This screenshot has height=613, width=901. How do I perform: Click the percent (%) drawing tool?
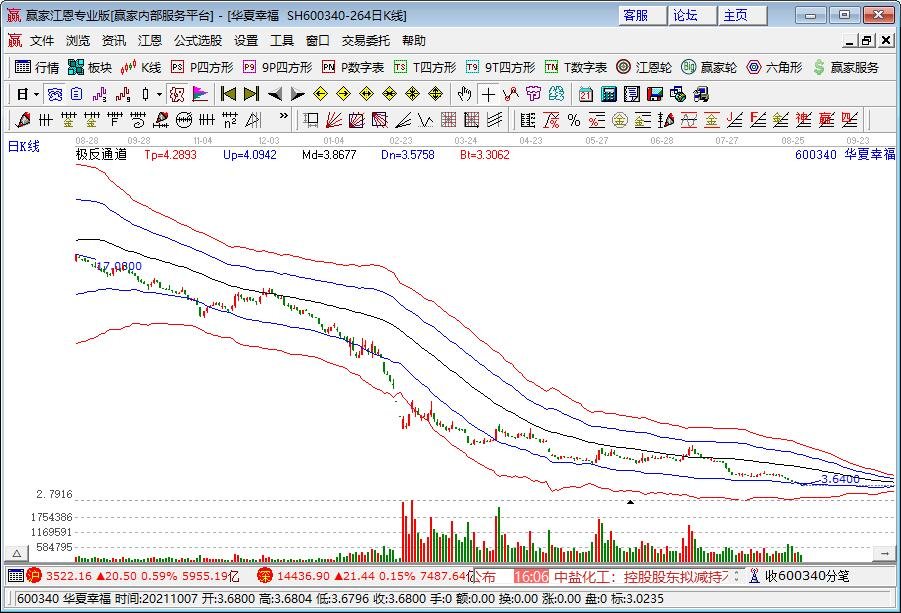click(x=574, y=120)
